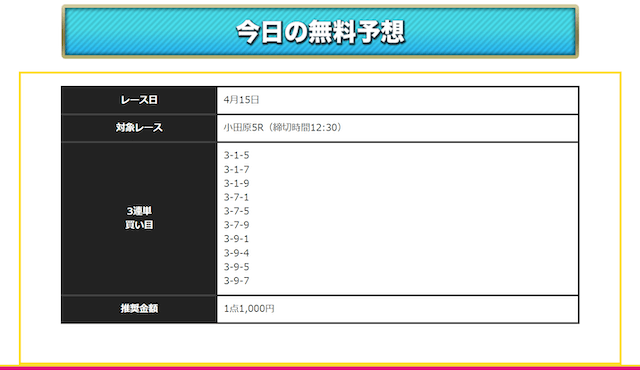Screen dimensions: 640x370
Task: Click the bet combination 3-9-7
Action: pos(236,281)
